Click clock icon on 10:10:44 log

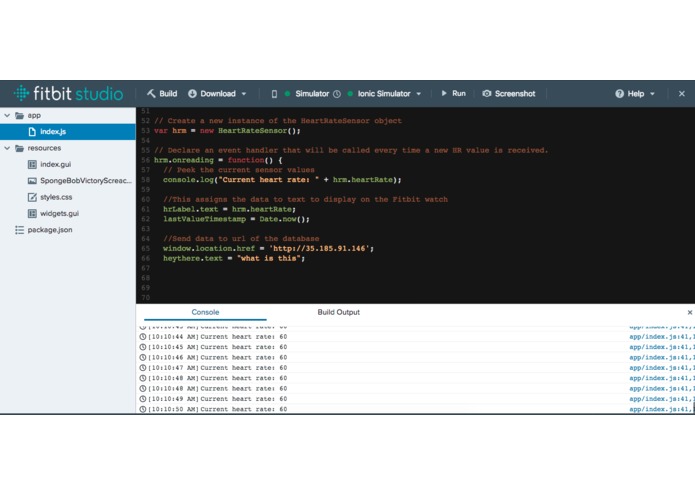click(x=143, y=337)
